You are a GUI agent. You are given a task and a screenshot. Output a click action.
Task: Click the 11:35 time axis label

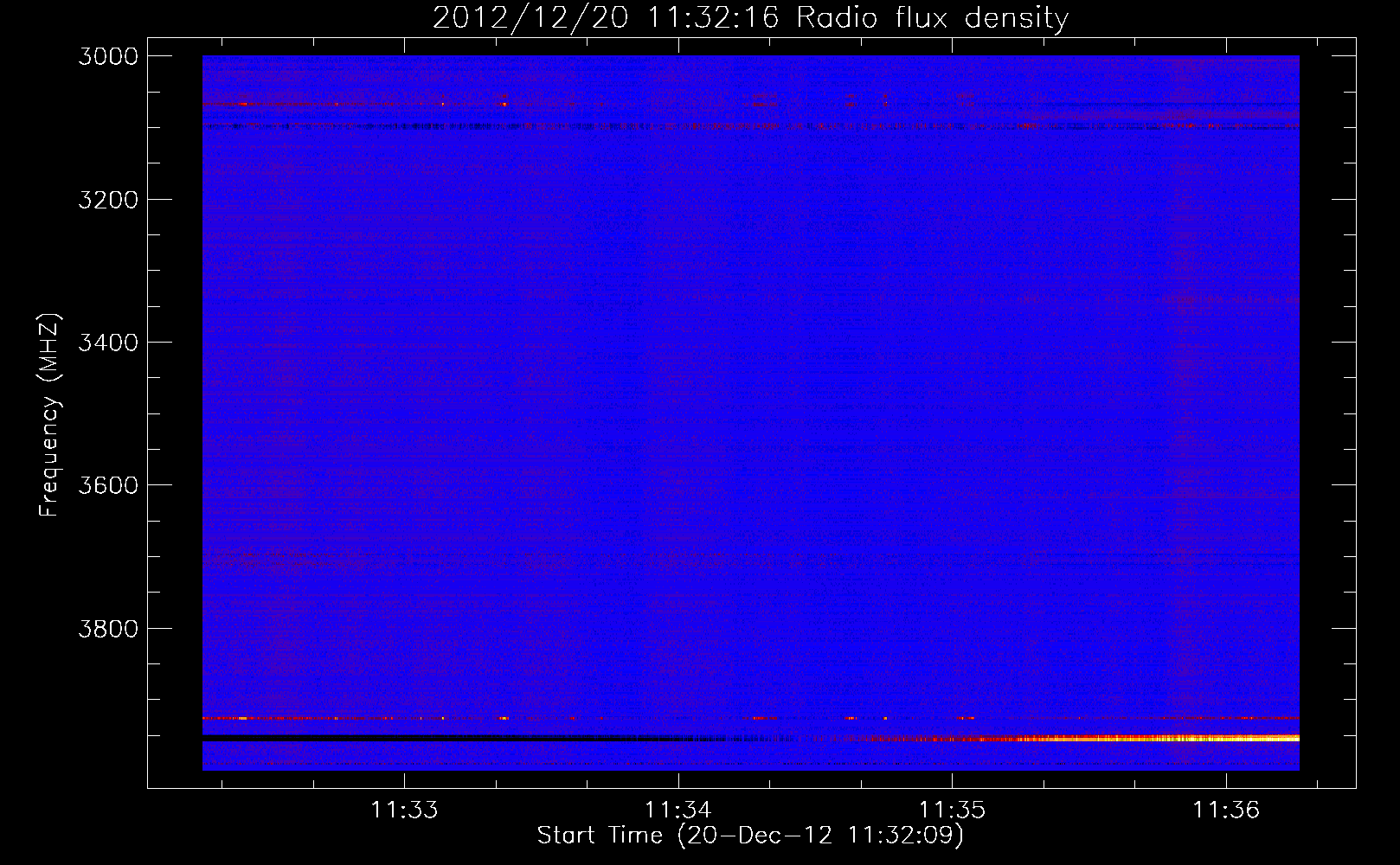[x=952, y=811]
